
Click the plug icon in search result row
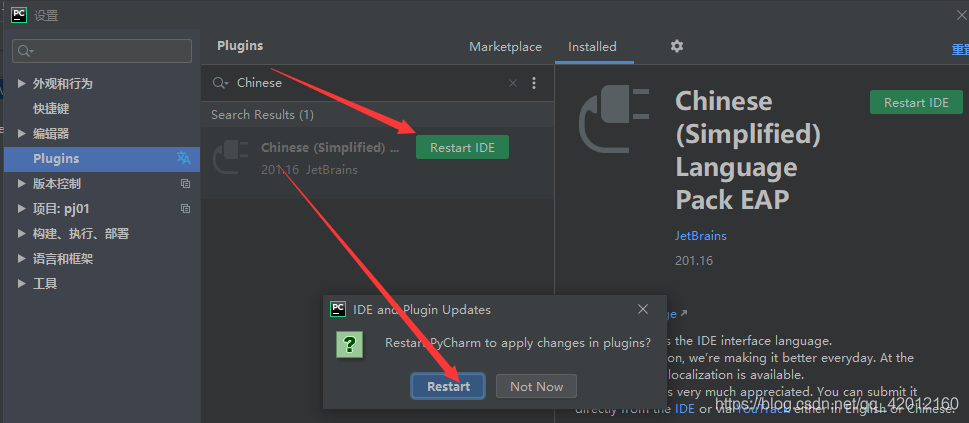[x=230, y=158]
